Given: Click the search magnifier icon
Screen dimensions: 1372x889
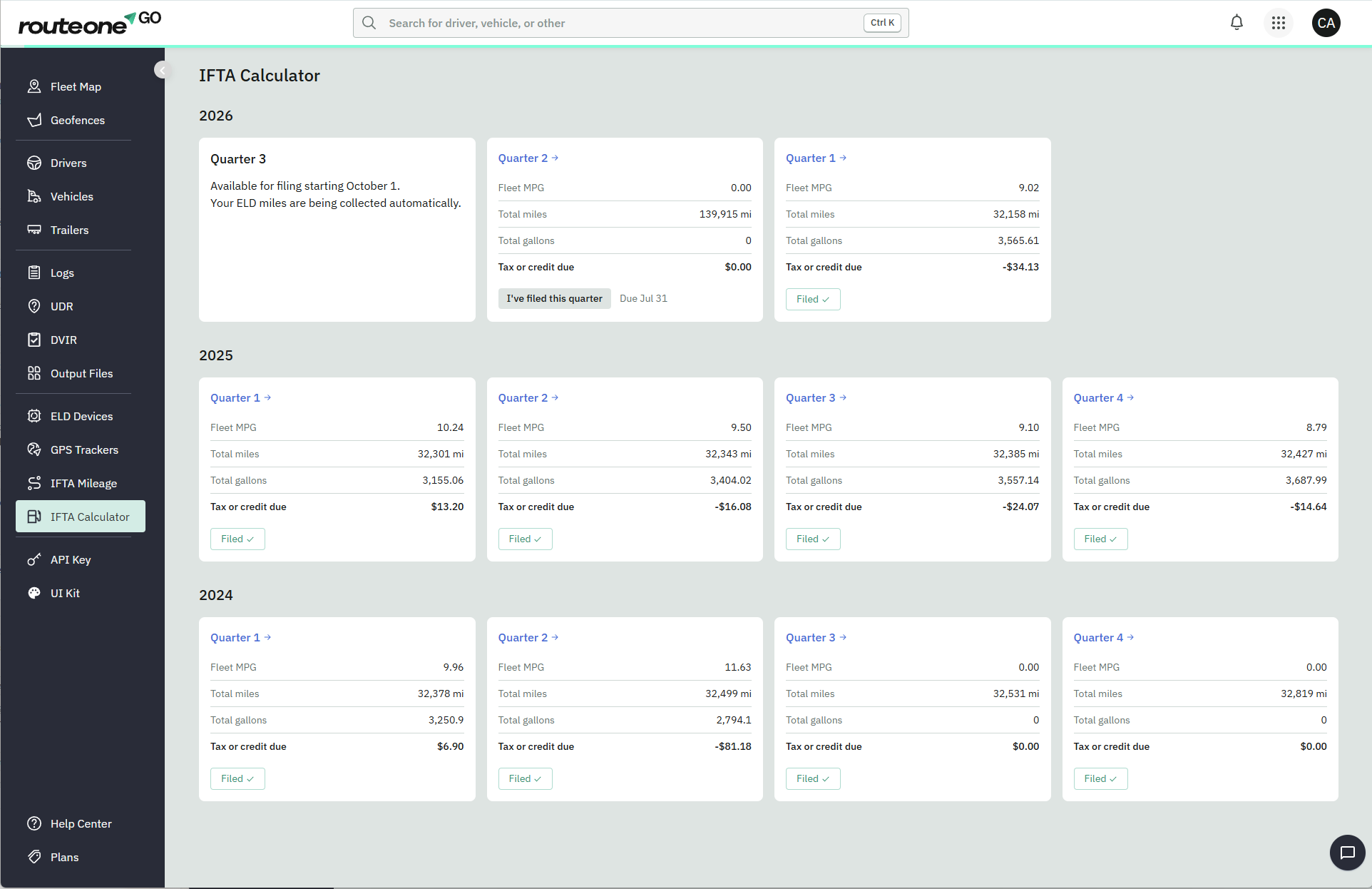Looking at the screenshot, I should point(369,23).
